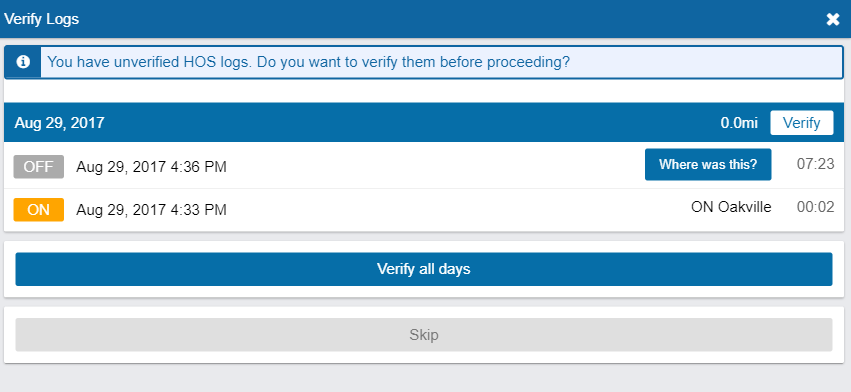Click the 0.0mi distance label
The height and width of the screenshot is (392, 851).
click(x=739, y=123)
